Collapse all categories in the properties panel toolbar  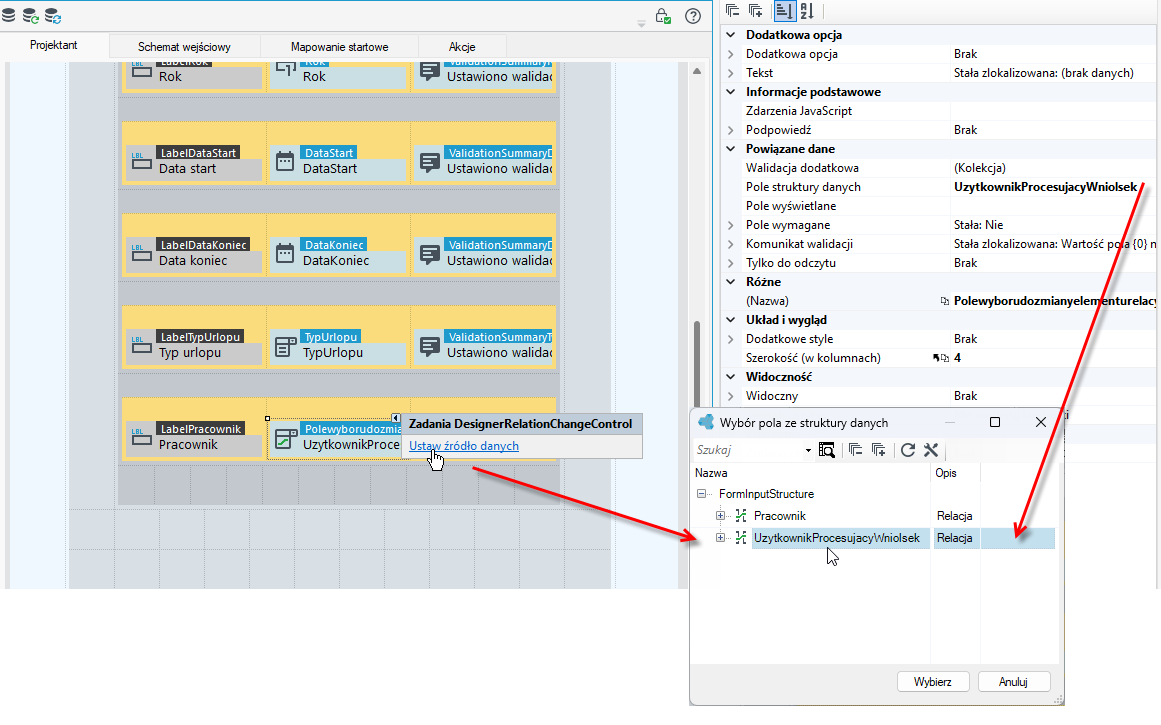(x=732, y=10)
